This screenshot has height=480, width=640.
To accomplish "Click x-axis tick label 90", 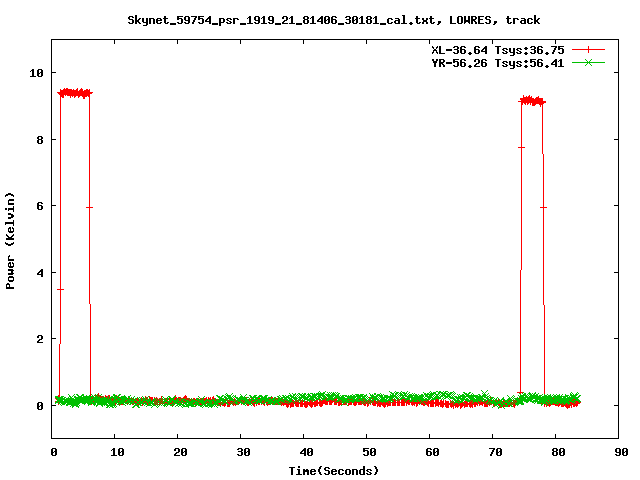I will coord(621,452).
